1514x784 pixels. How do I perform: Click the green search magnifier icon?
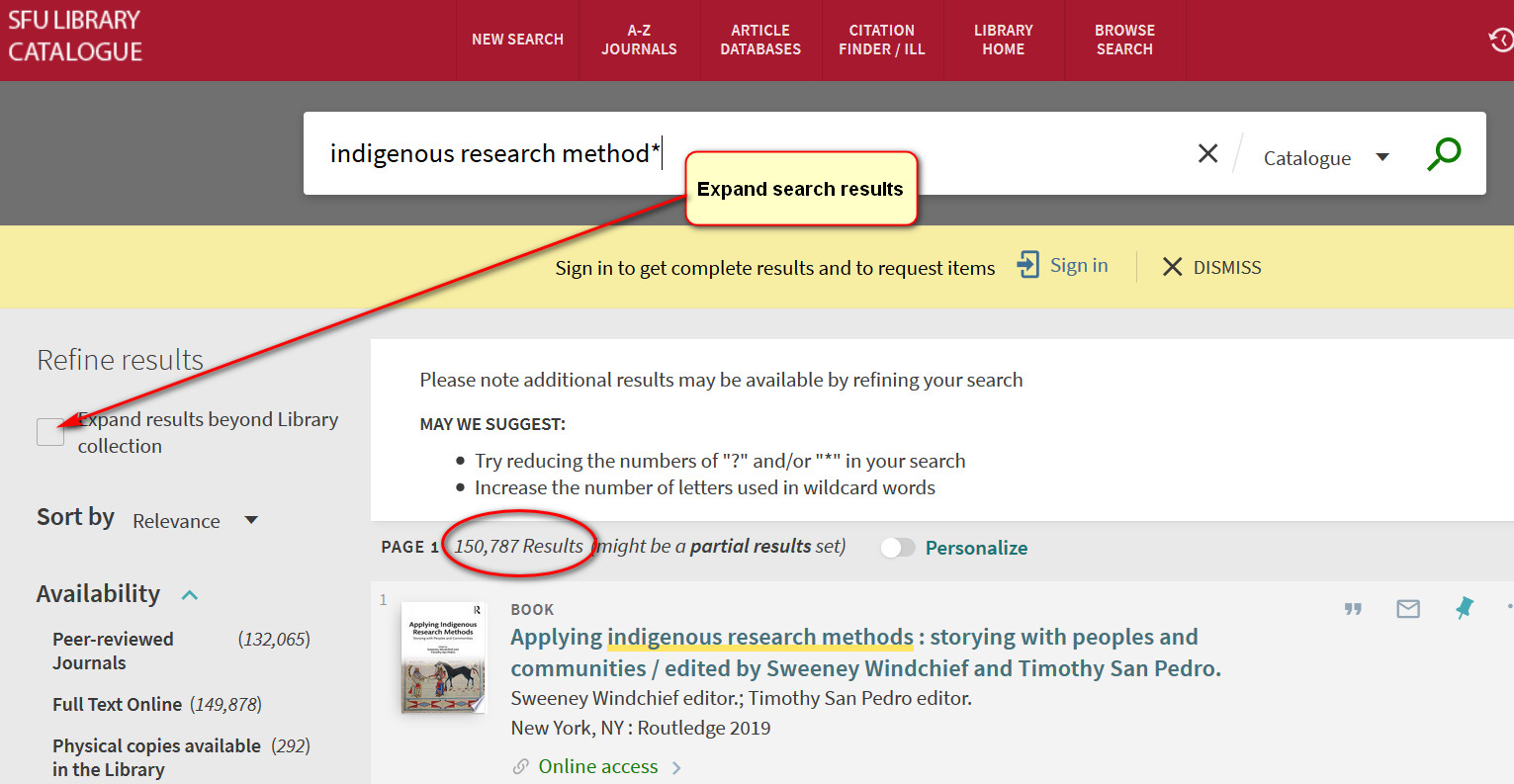[x=1444, y=153]
